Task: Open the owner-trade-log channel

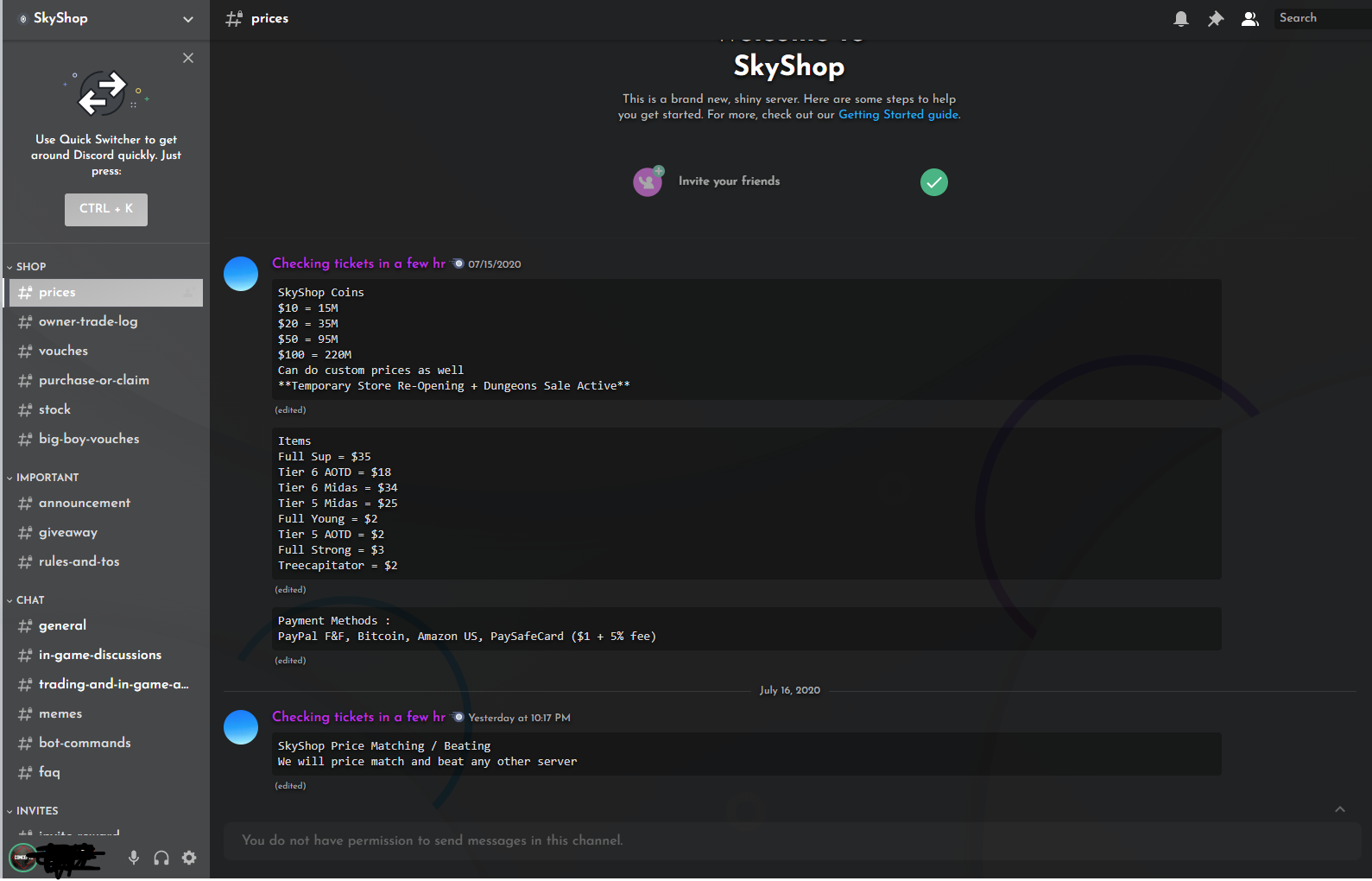Action: pyautogui.click(x=106, y=322)
